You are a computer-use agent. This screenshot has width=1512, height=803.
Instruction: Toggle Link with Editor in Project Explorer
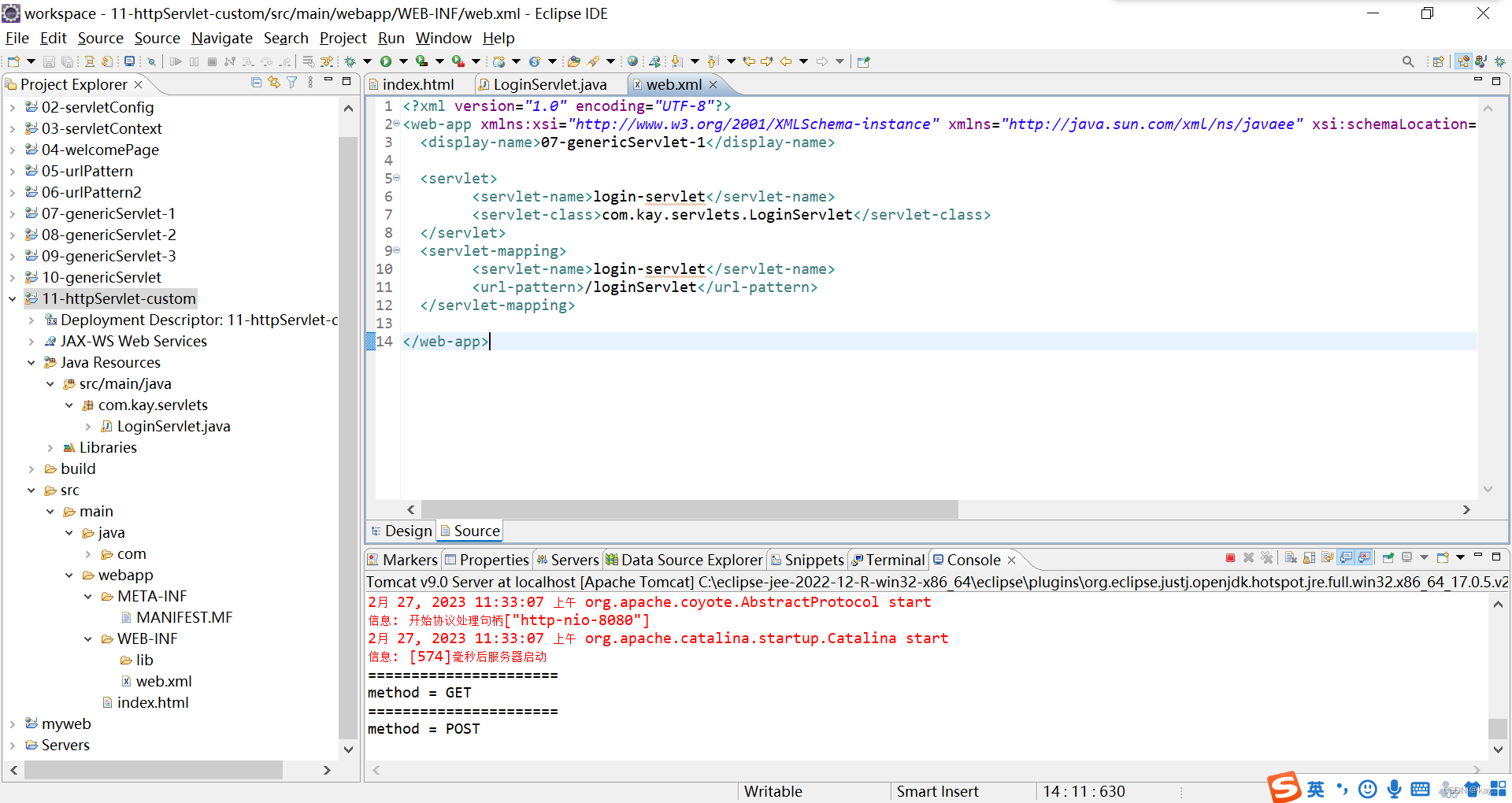tap(273, 82)
